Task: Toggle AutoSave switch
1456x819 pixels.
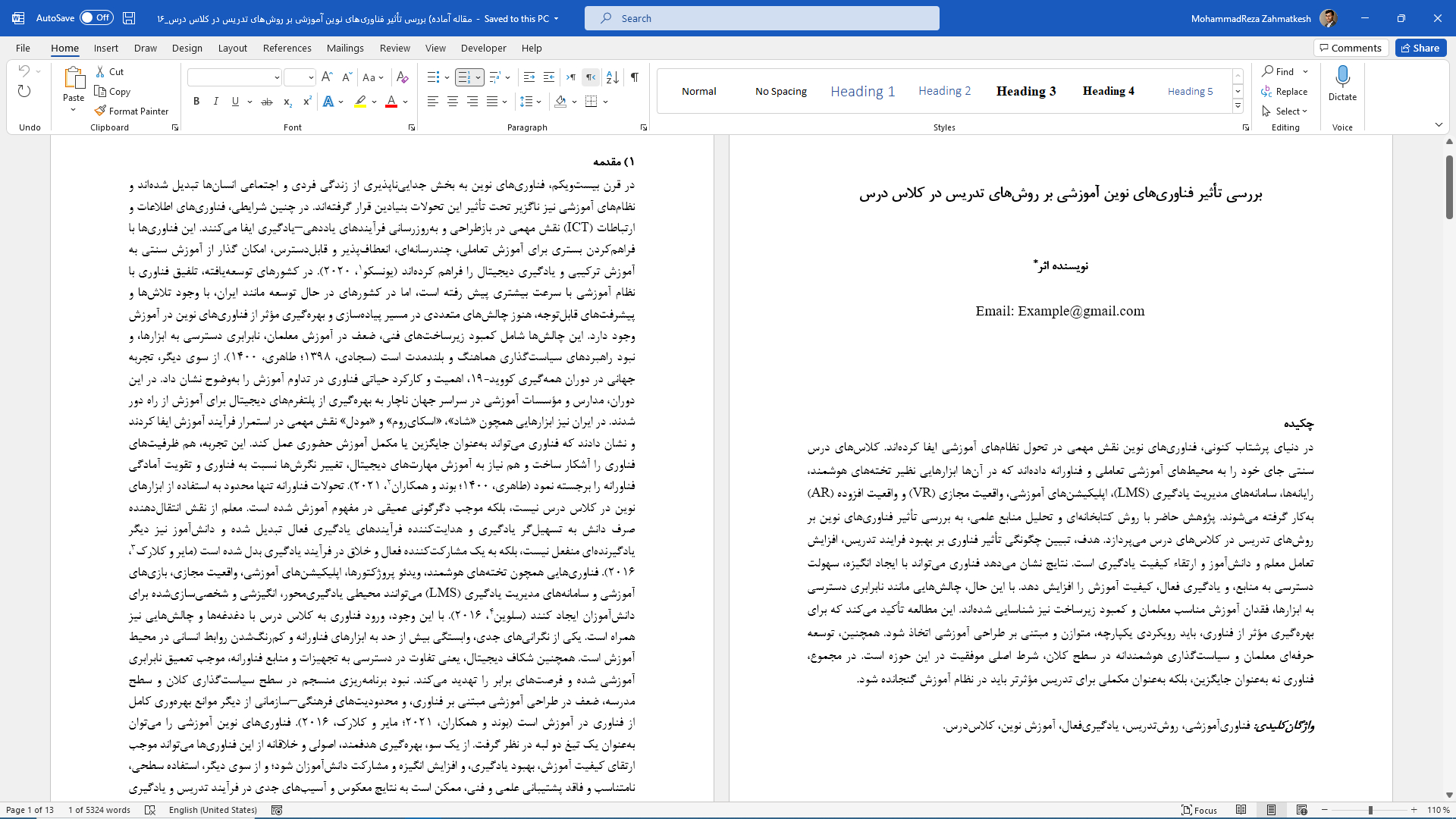Action: pyautogui.click(x=96, y=18)
